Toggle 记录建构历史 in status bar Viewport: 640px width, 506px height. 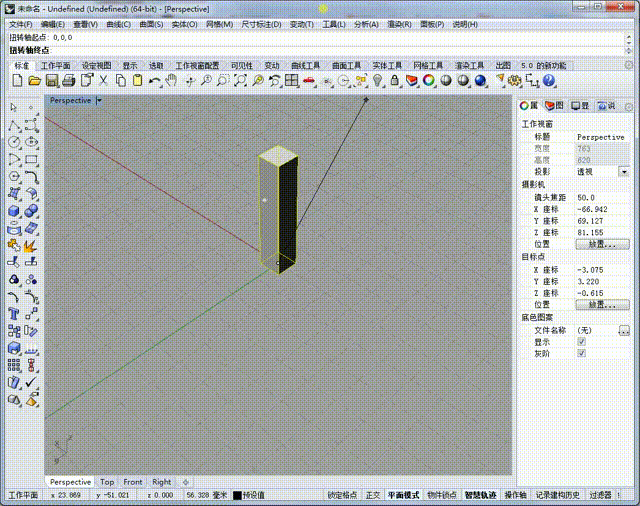pyautogui.click(x=558, y=495)
